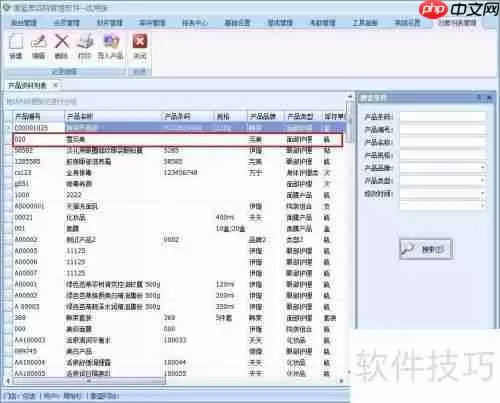Open the 系统设置 ribbon tab
Image resolution: width=500 pixels, height=403 pixels.
(407, 23)
